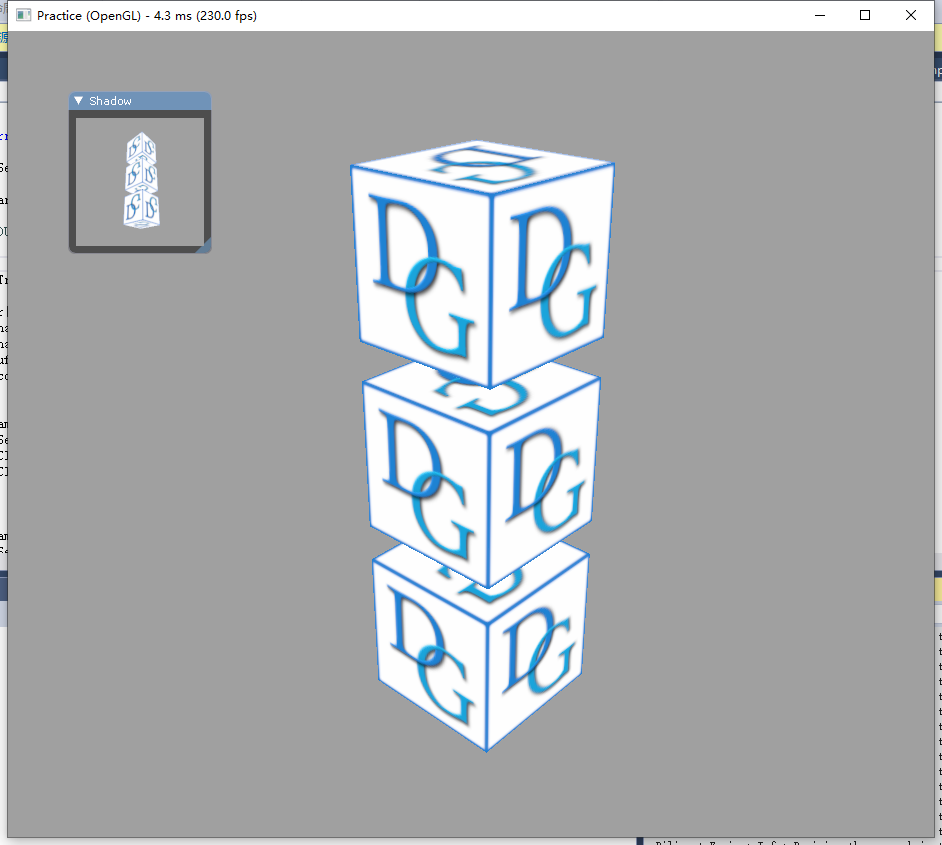Click the background window sliver on right edge
Screen dimensions: 942x845
937,400
